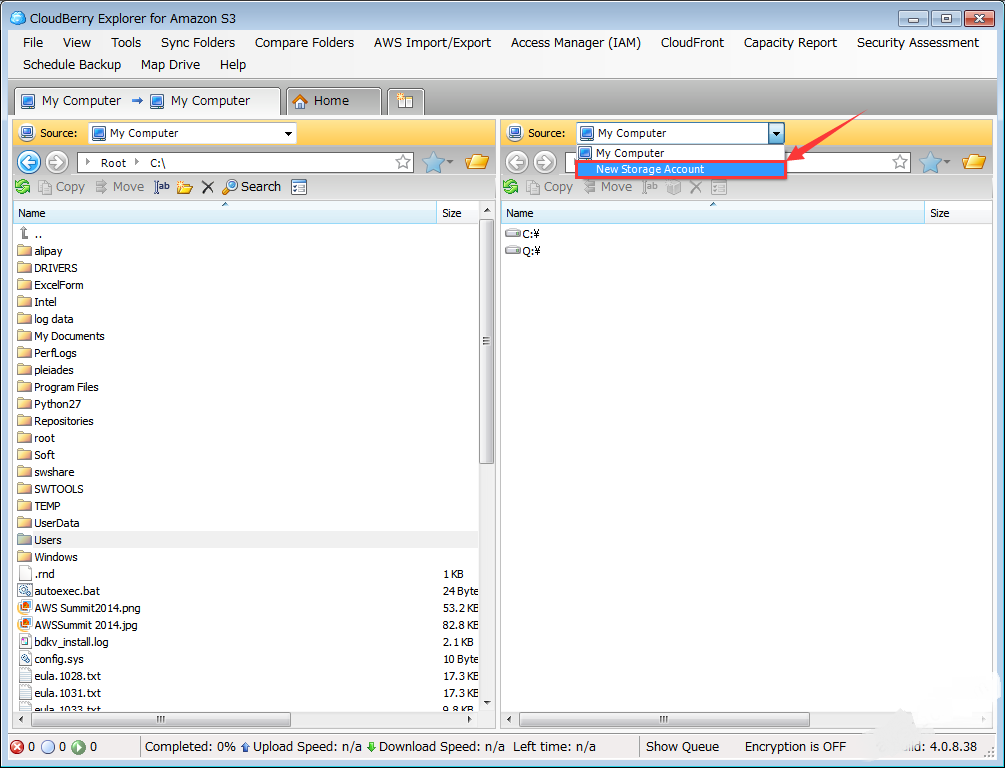Screen dimensions: 1005x768
Task: Go back in the left pane navigation
Action: 29,162
